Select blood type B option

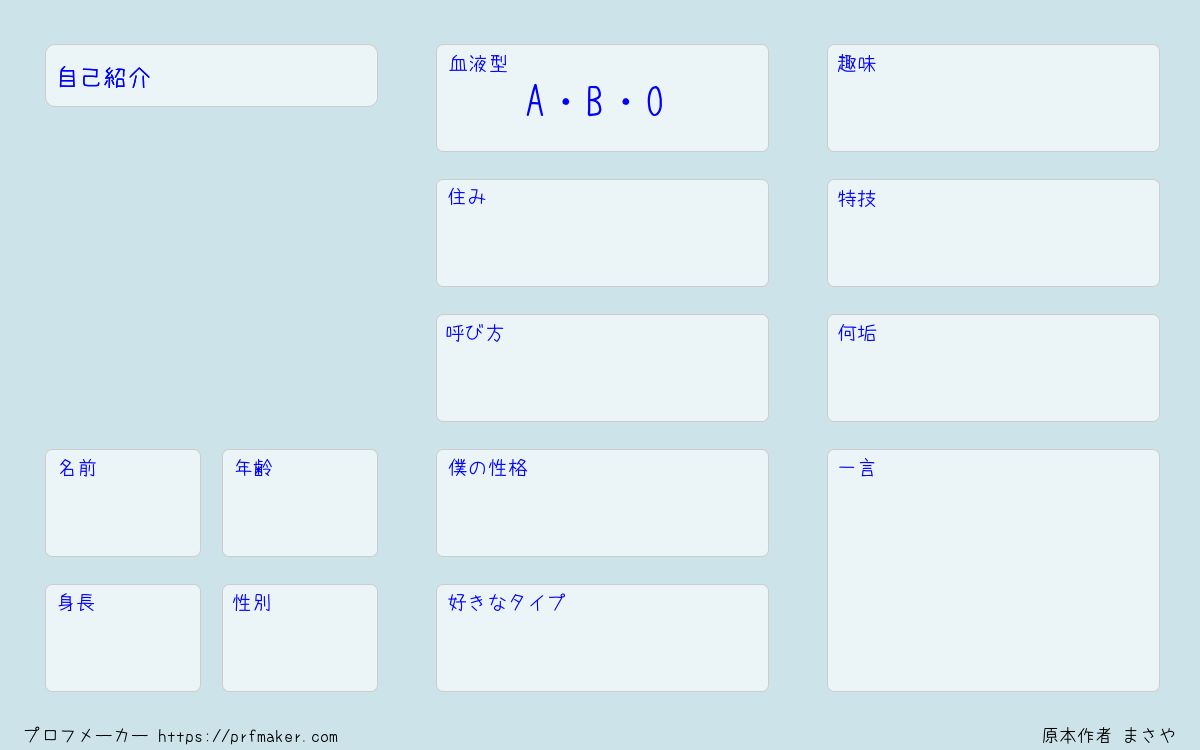pyautogui.click(x=595, y=102)
